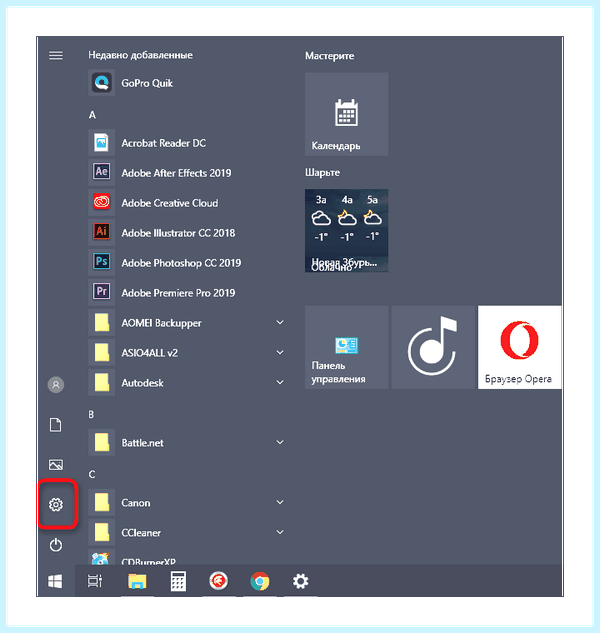Open the Браузер Opera tile
This screenshot has height=633, width=600.
[x=520, y=347]
